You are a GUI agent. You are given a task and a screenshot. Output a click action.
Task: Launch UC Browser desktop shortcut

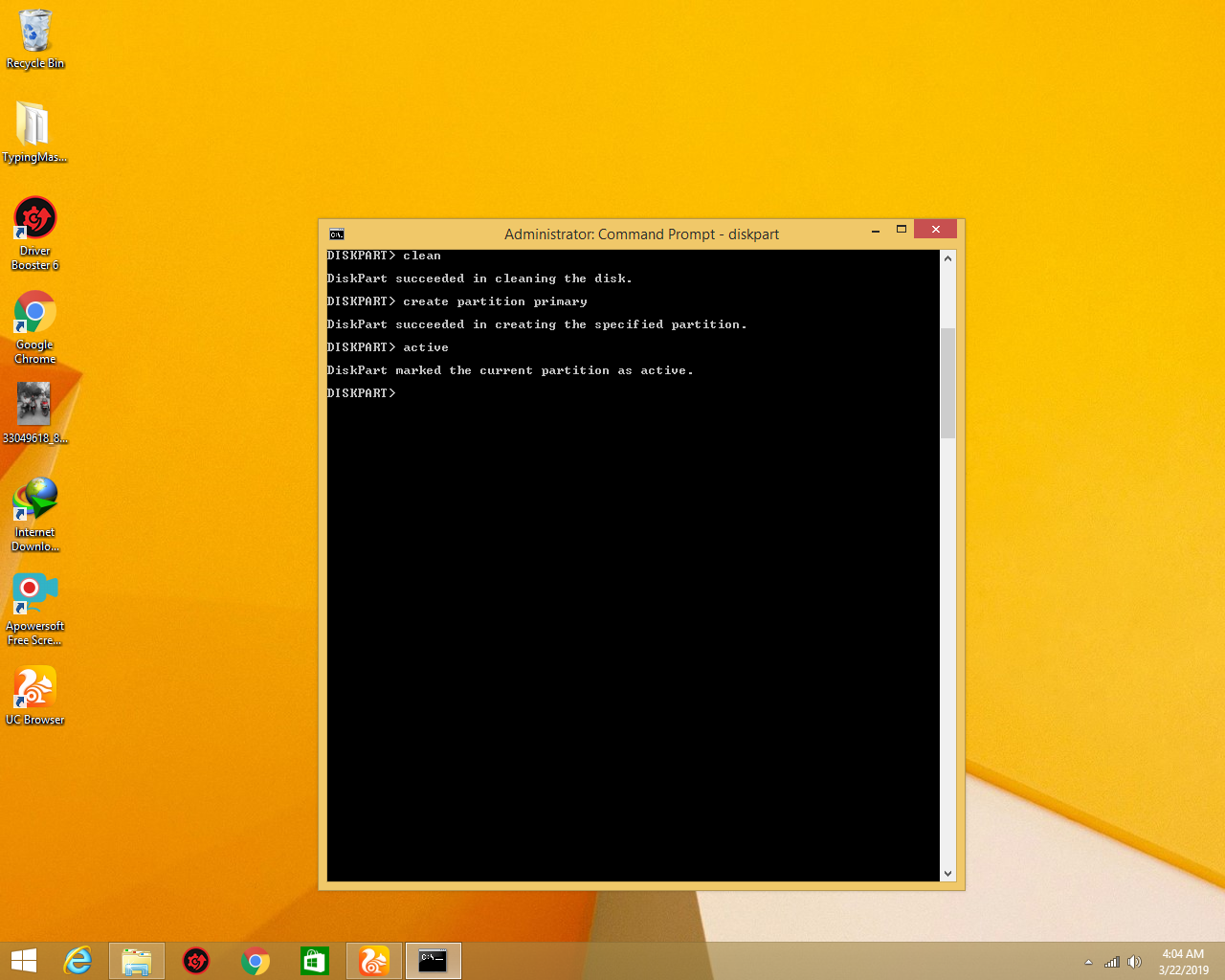[35, 688]
